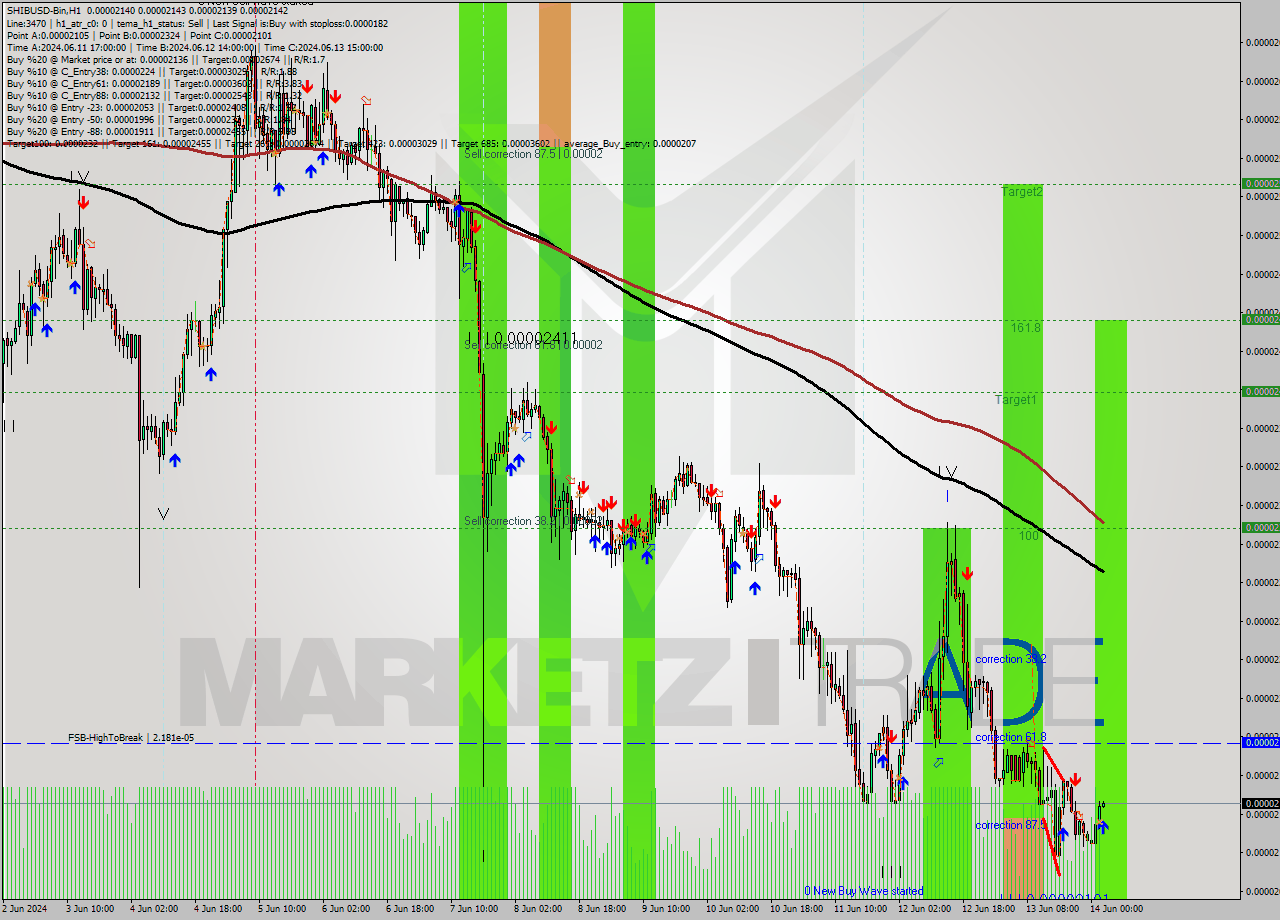The image size is (1280, 920).
Task: Click the '8 Jun 18:00' time label
Action: point(602,909)
